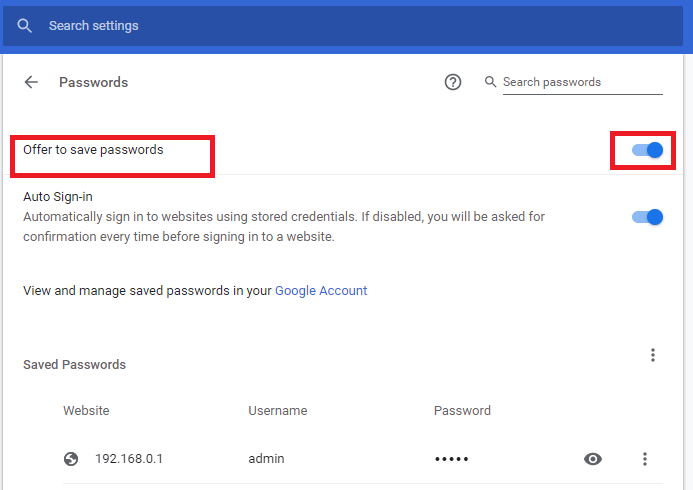Image resolution: width=693 pixels, height=490 pixels.
Task: Turn off the Auto Sign-in toggle
Action: (x=648, y=217)
